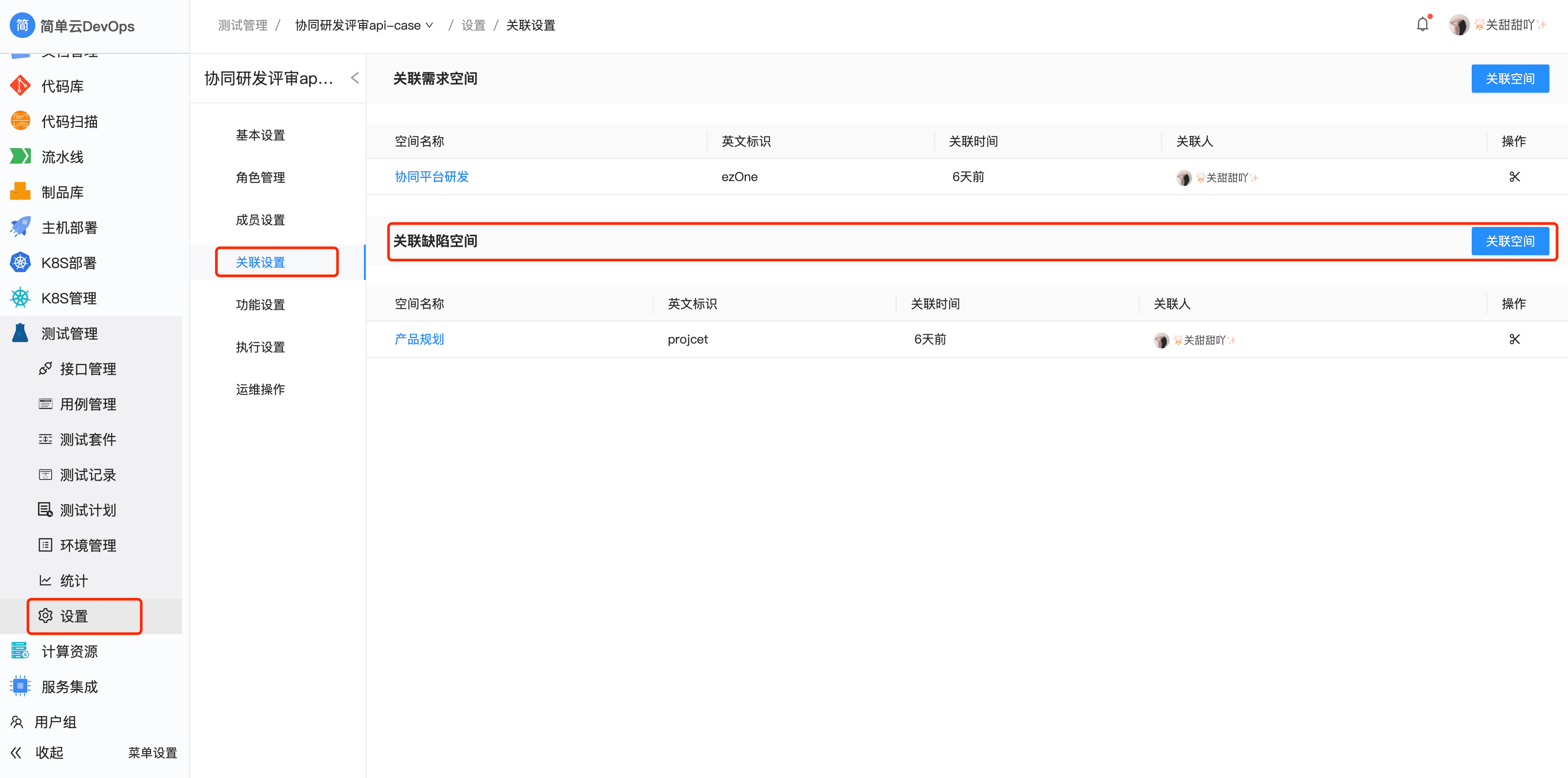This screenshot has height=778, width=1568.
Task: Select 功能设置 in the settings menu
Action: 261,305
